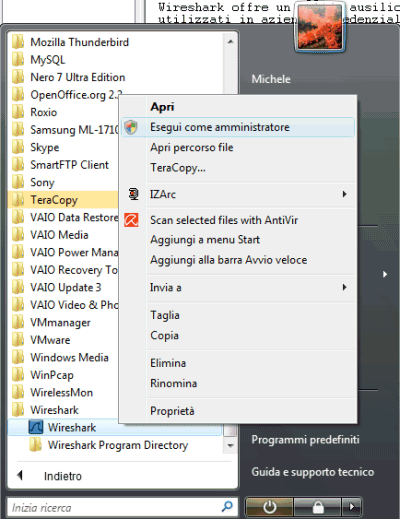The height and width of the screenshot is (519, 400).
Task: Click the AntiVir red umbrella icon
Action: pyautogui.click(x=131, y=220)
